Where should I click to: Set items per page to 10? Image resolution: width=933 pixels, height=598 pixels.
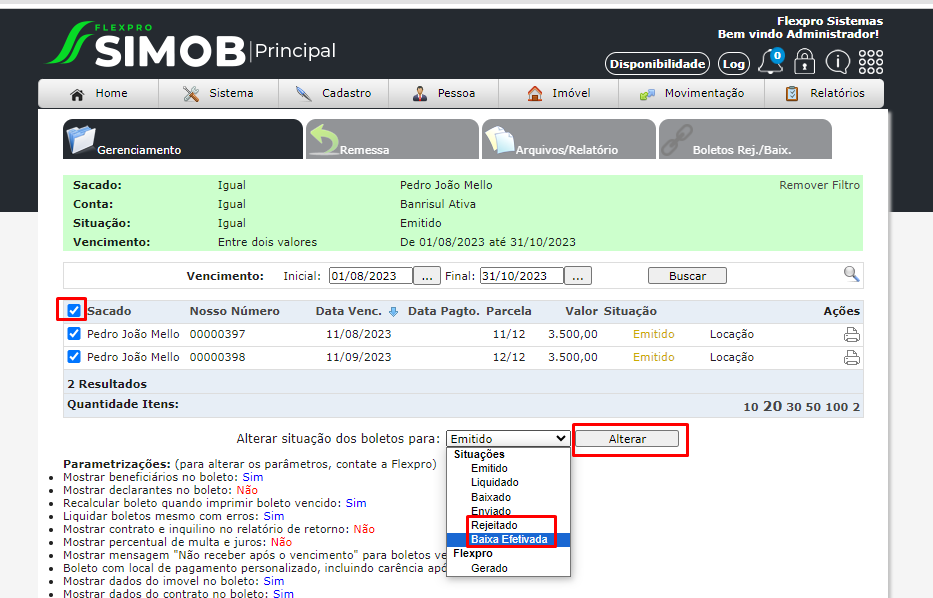751,407
